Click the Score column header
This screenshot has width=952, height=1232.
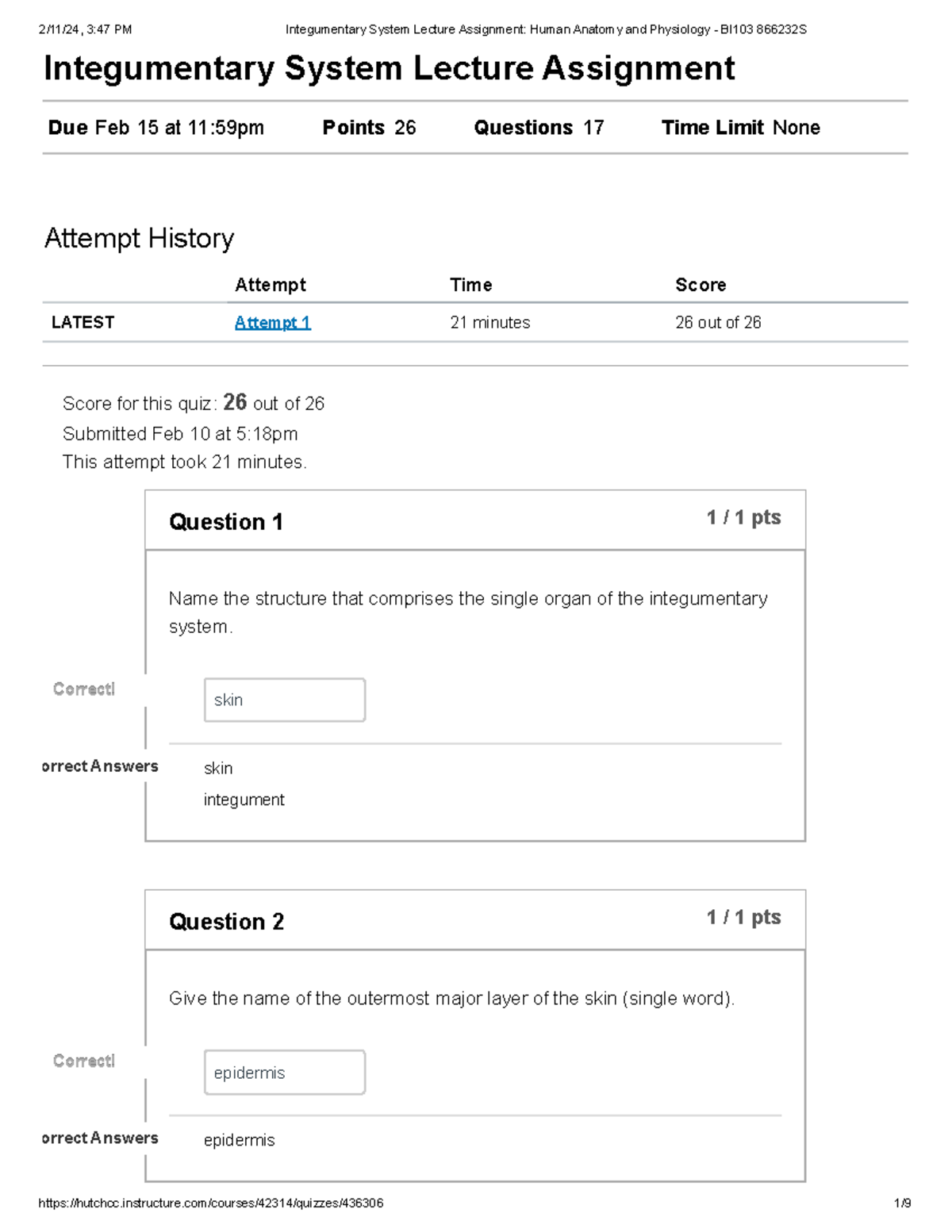tap(701, 285)
